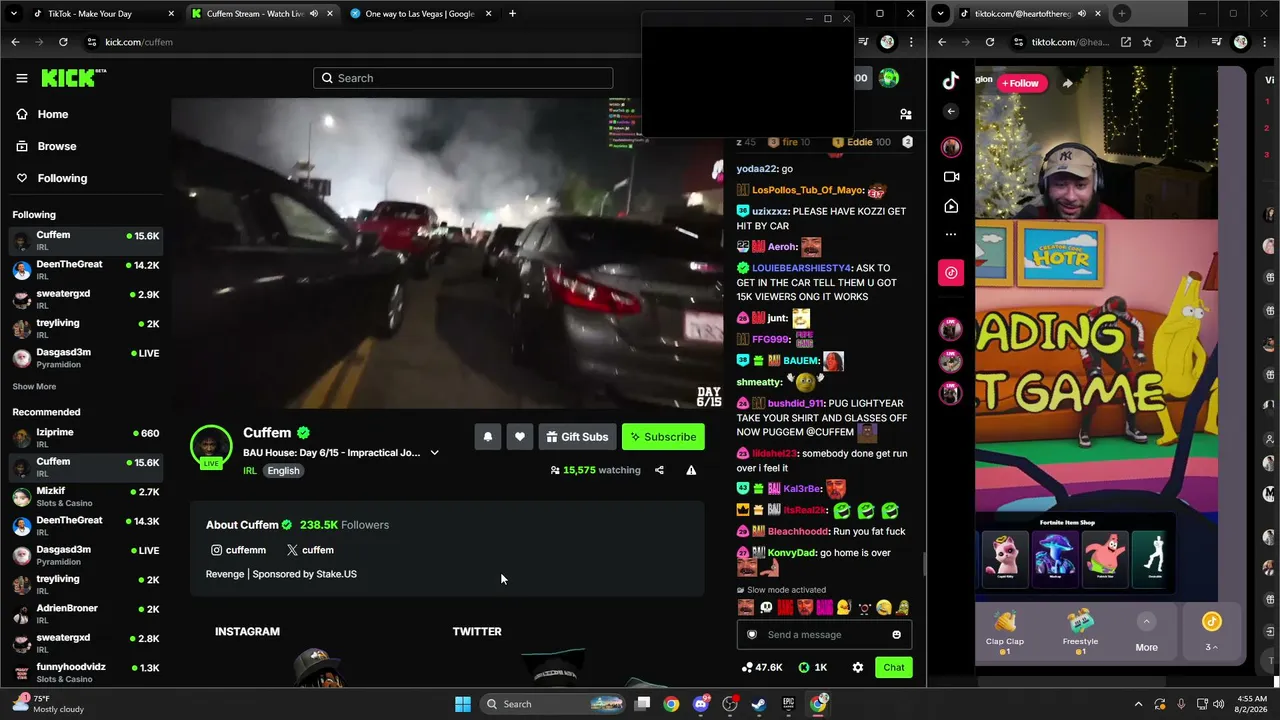
Task: Open Mizkif in Recommended list
Action: [84, 497]
